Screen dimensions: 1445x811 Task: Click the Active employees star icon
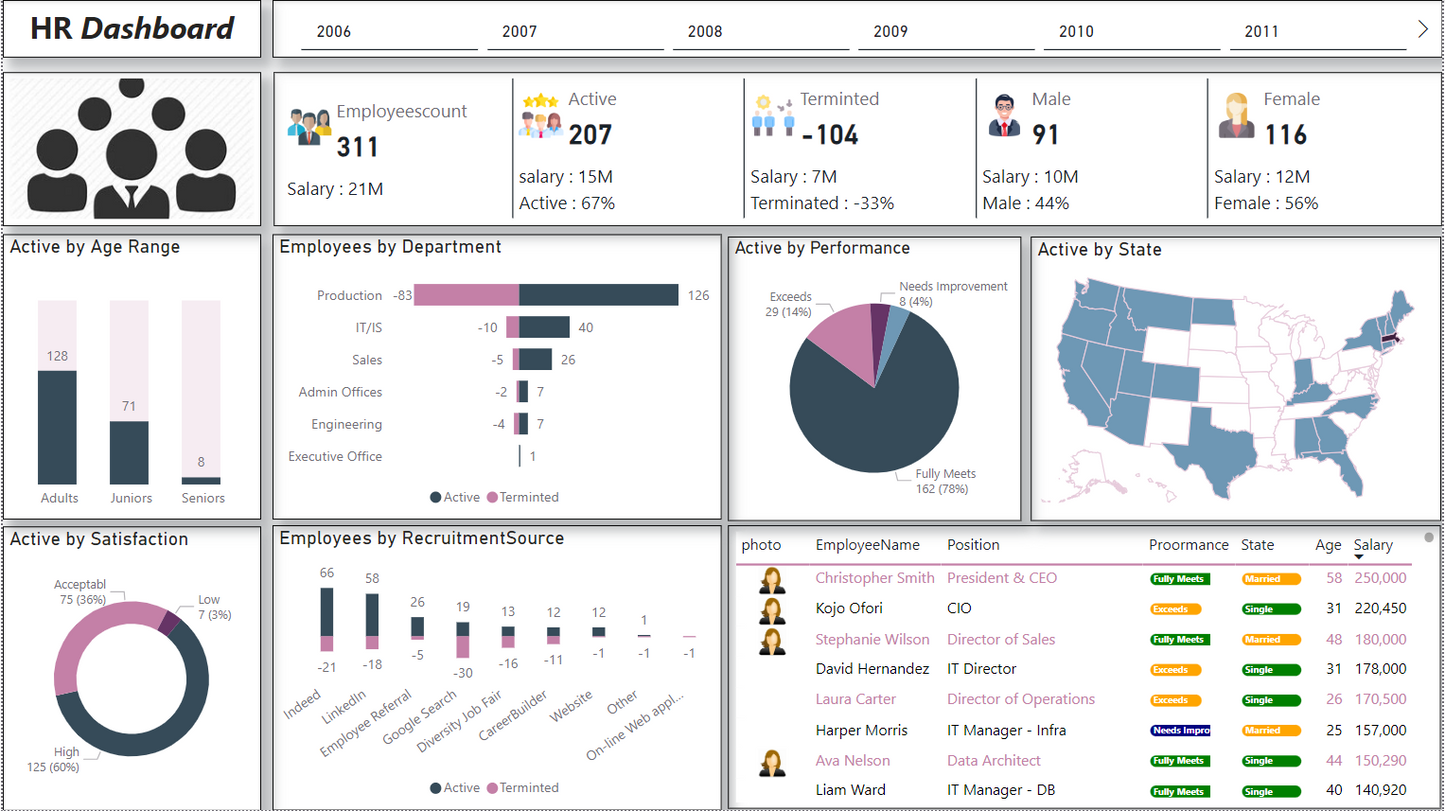pos(540,117)
